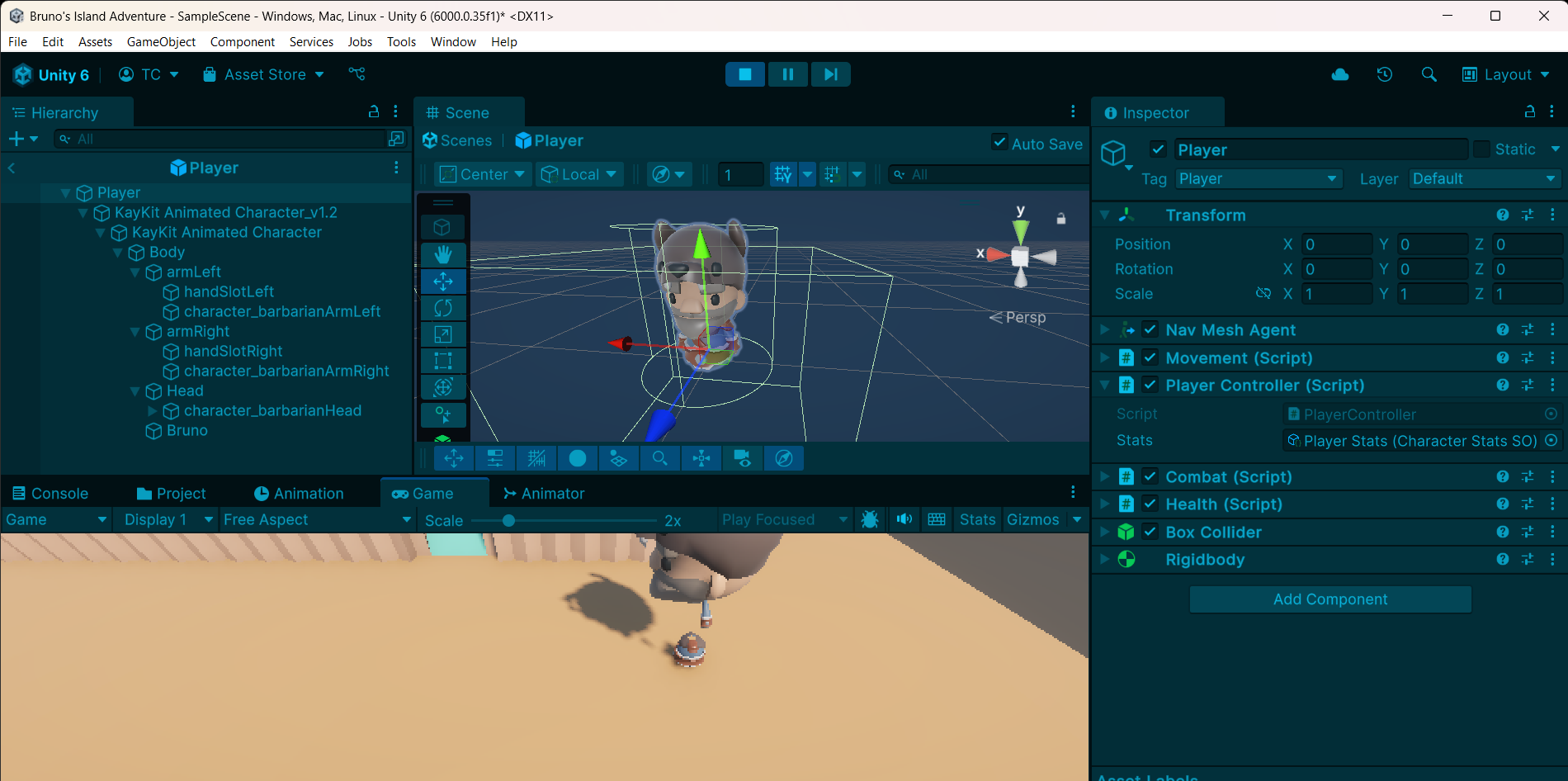Image resolution: width=1568 pixels, height=781 pixels.
Task: Open the GameObject menu
Action: (161, 42)
